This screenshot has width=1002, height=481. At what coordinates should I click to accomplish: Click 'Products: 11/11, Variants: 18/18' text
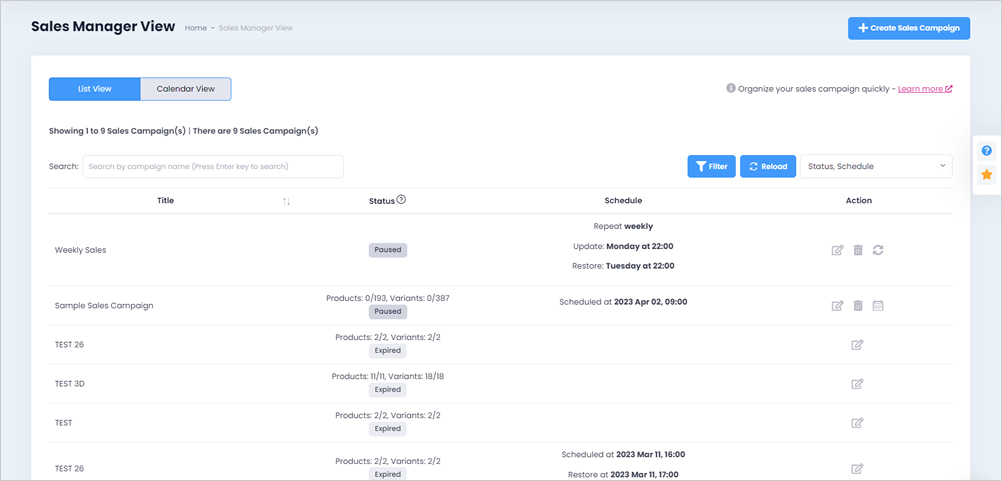pyautogui.click(x=388, y=376)
